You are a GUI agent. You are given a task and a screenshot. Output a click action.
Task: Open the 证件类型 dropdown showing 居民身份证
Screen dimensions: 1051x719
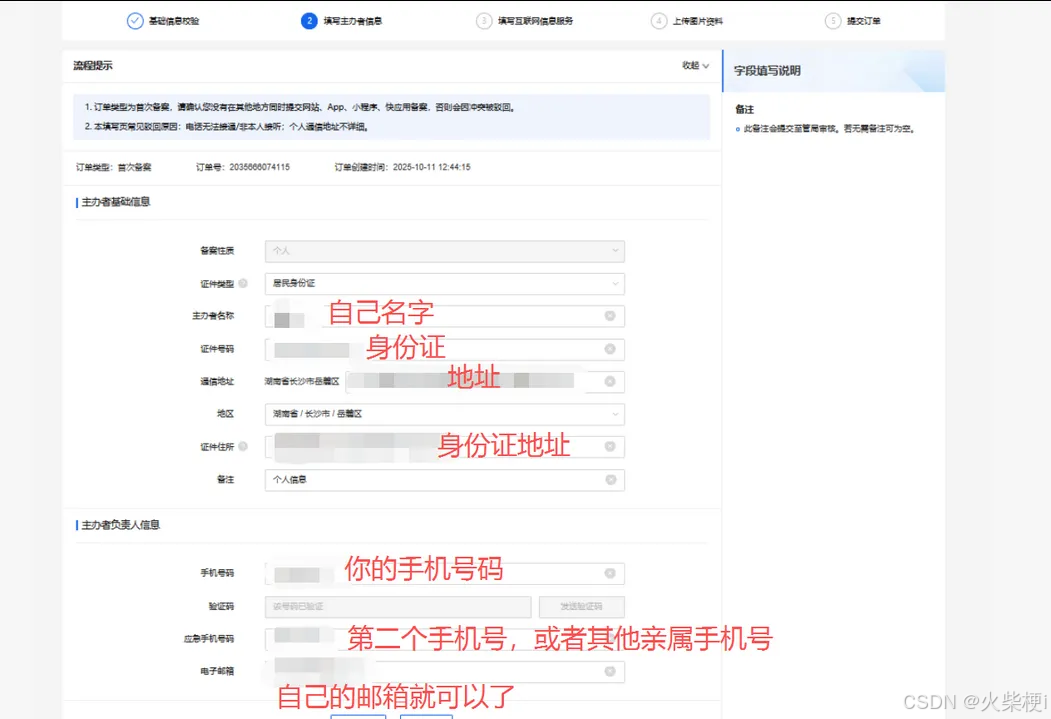(x=444, y=283)
